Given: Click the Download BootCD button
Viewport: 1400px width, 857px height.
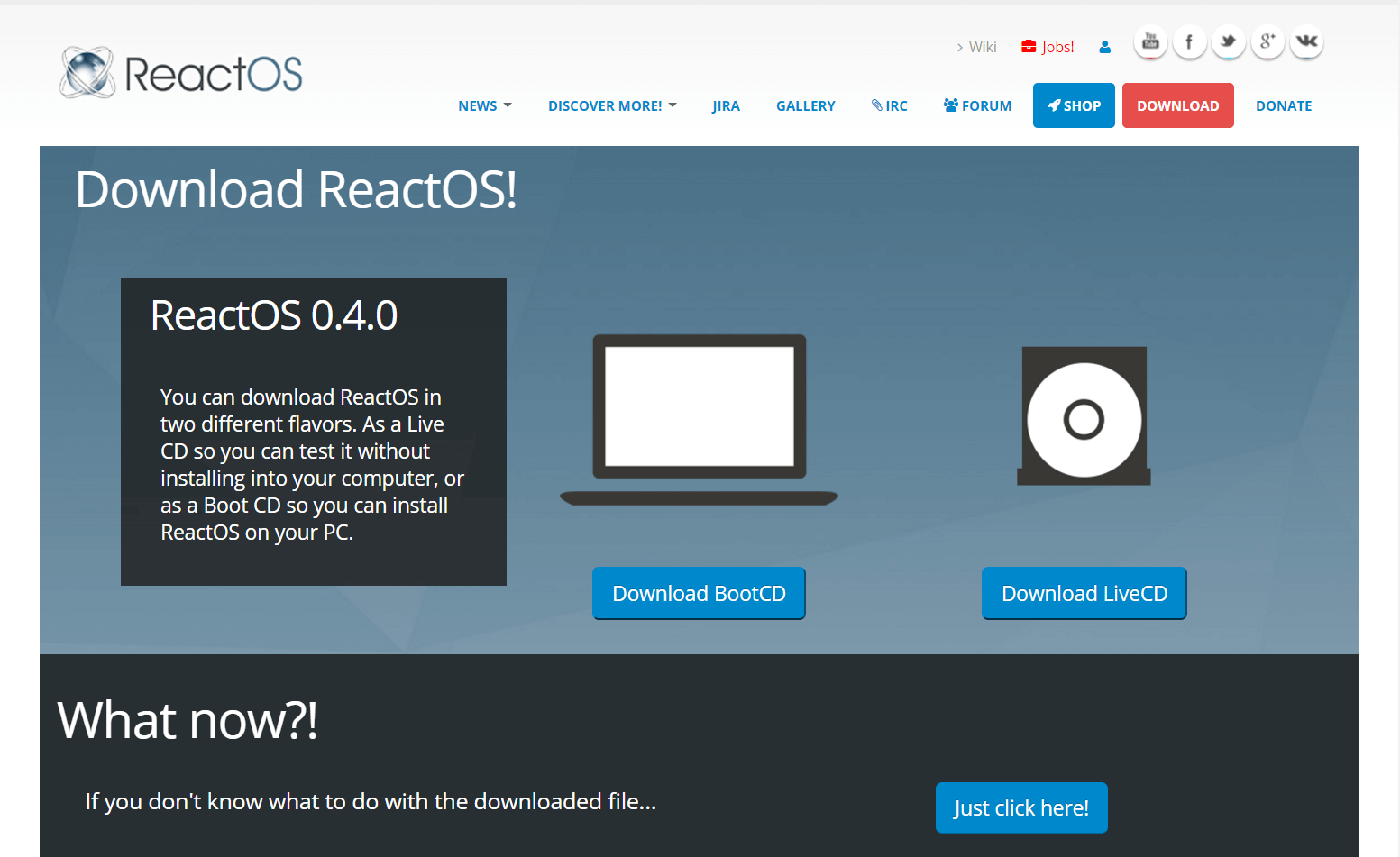Looking at the screenshot, I should [699, 593].
